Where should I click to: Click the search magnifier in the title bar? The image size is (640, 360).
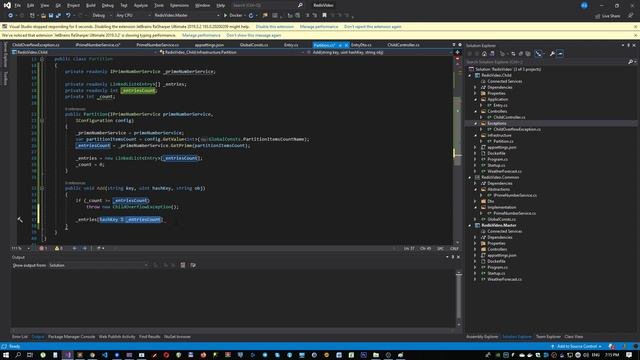click(300, 5)
